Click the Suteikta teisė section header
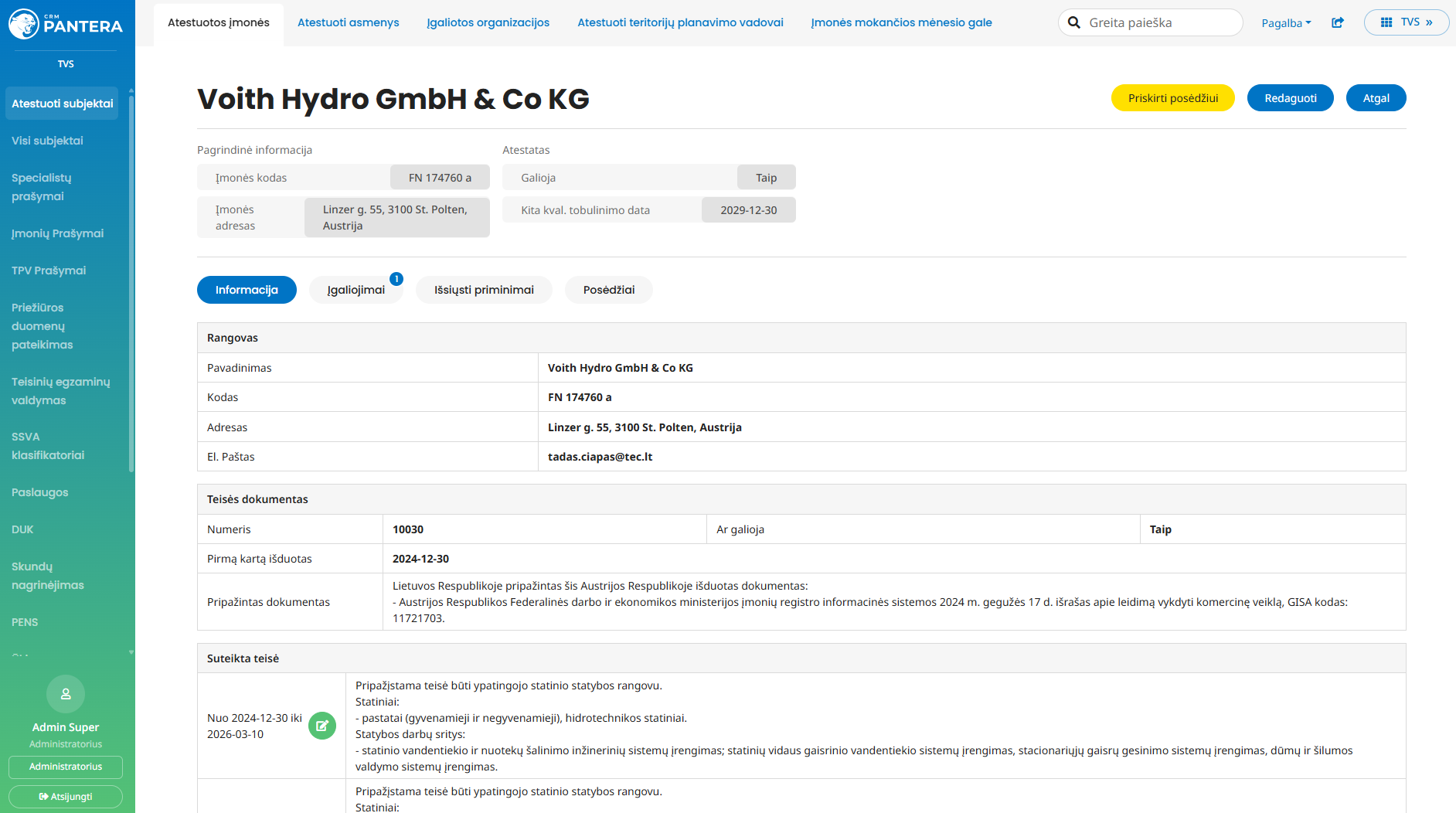 [801, 658]
